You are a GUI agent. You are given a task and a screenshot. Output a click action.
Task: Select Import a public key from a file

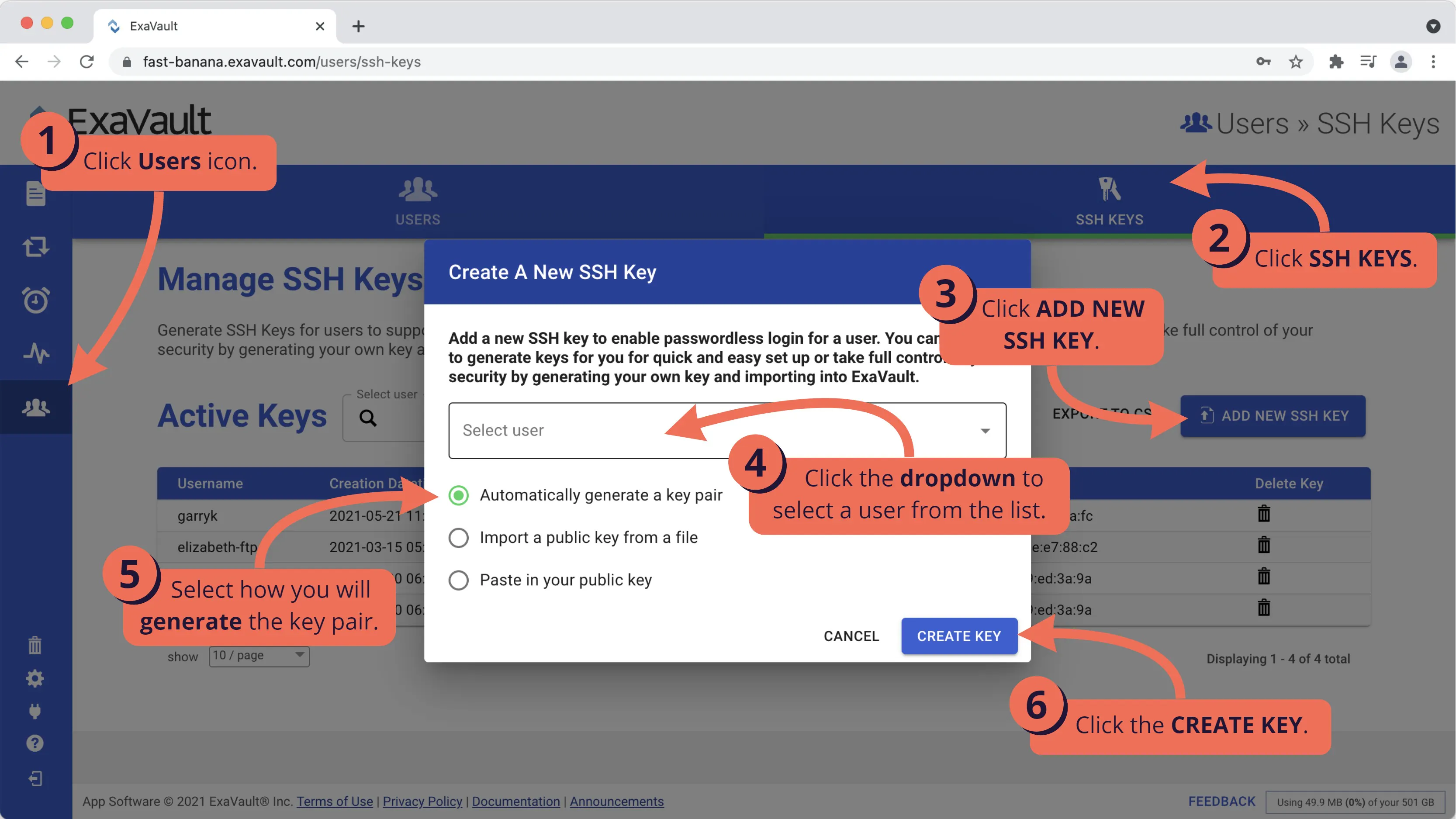[458, 538]
